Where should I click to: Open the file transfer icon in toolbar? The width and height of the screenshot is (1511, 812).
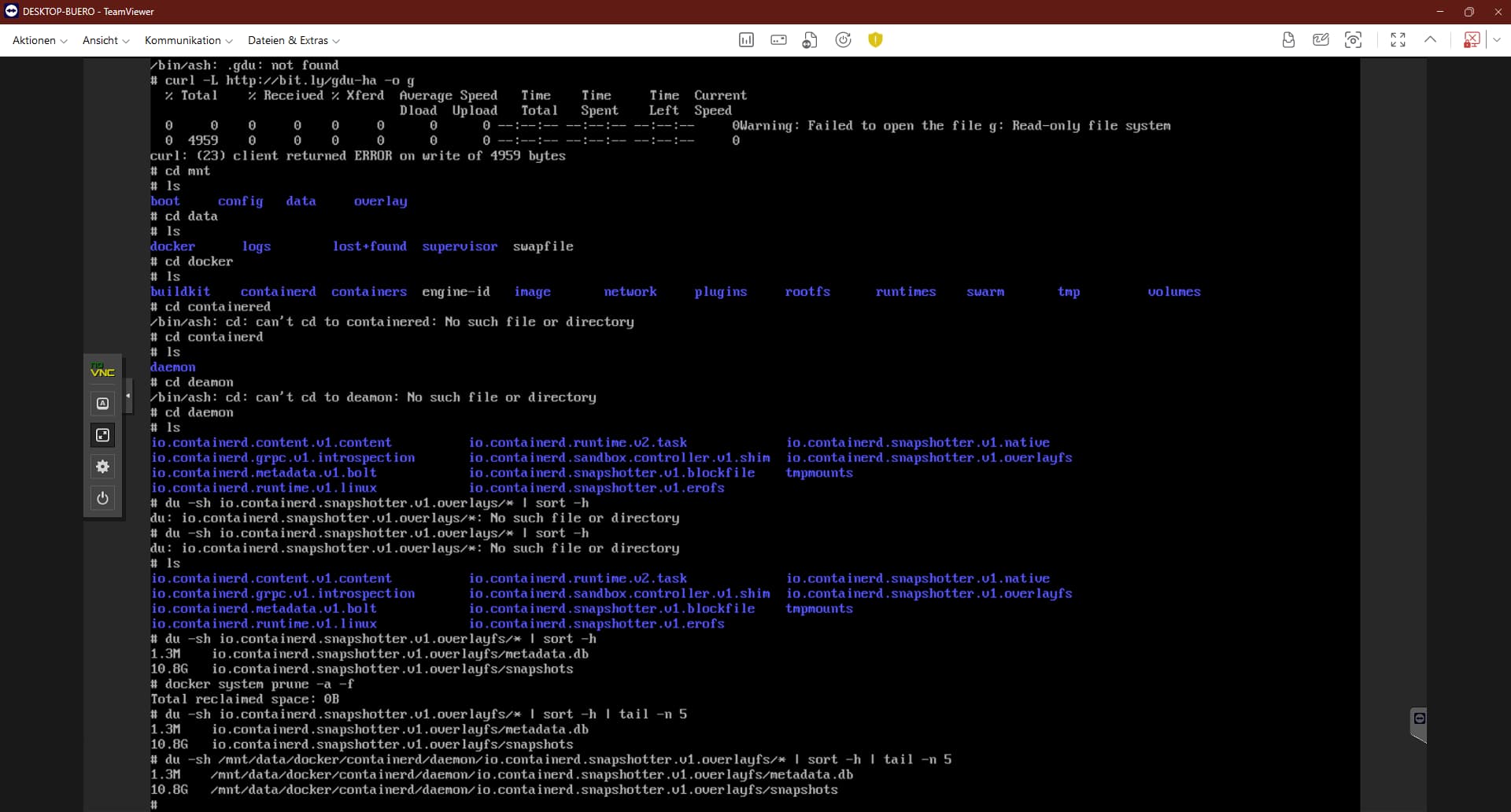tap(810, 40)
